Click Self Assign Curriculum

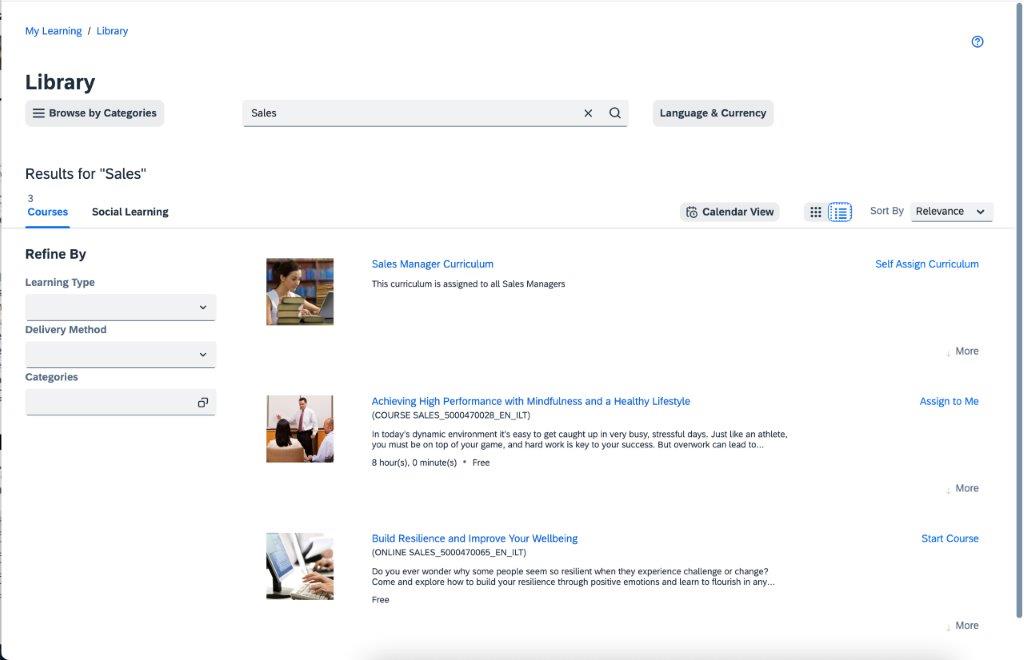(927, 264)
